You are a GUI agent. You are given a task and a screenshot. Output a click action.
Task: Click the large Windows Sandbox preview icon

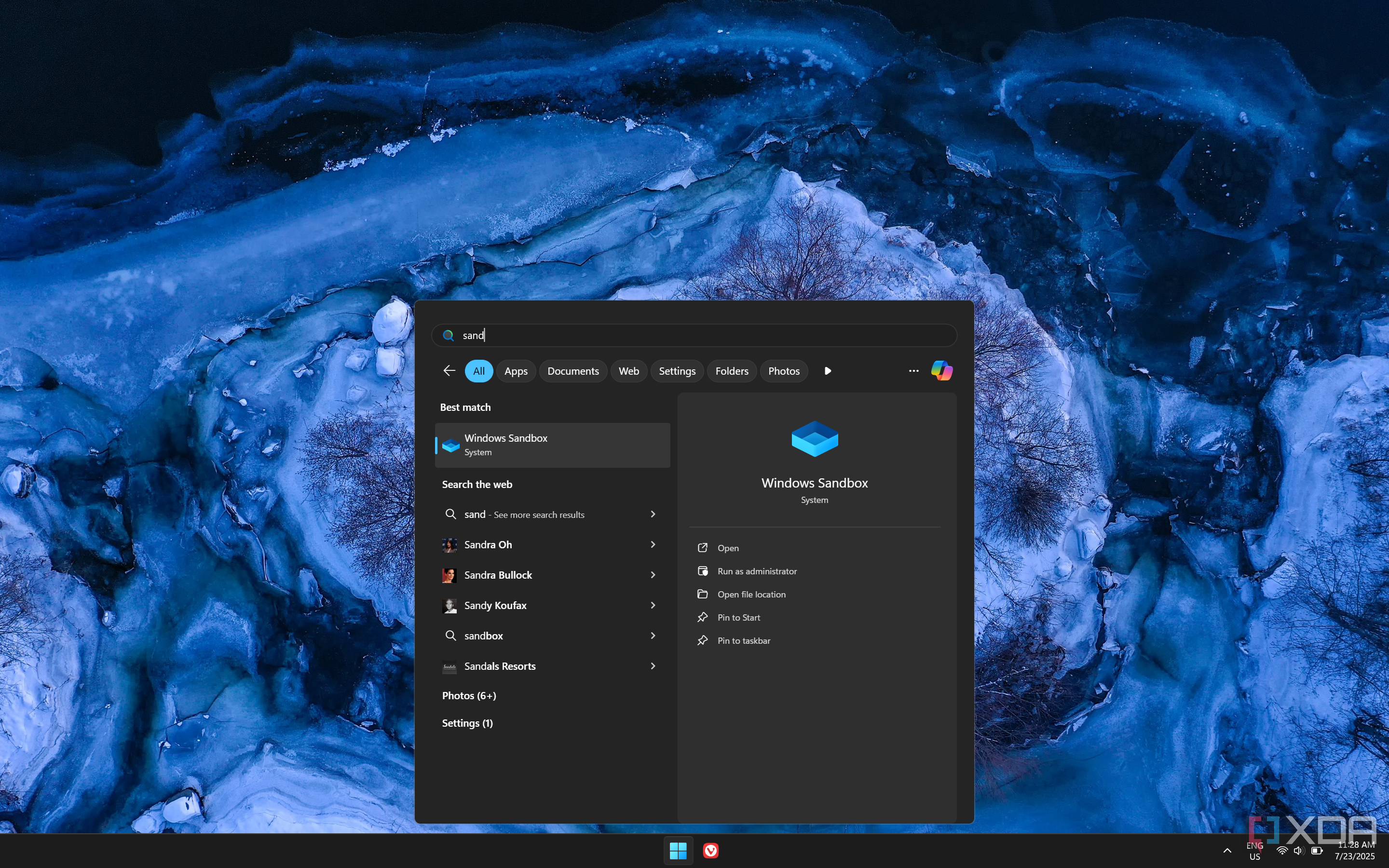[x=815, y=439]
